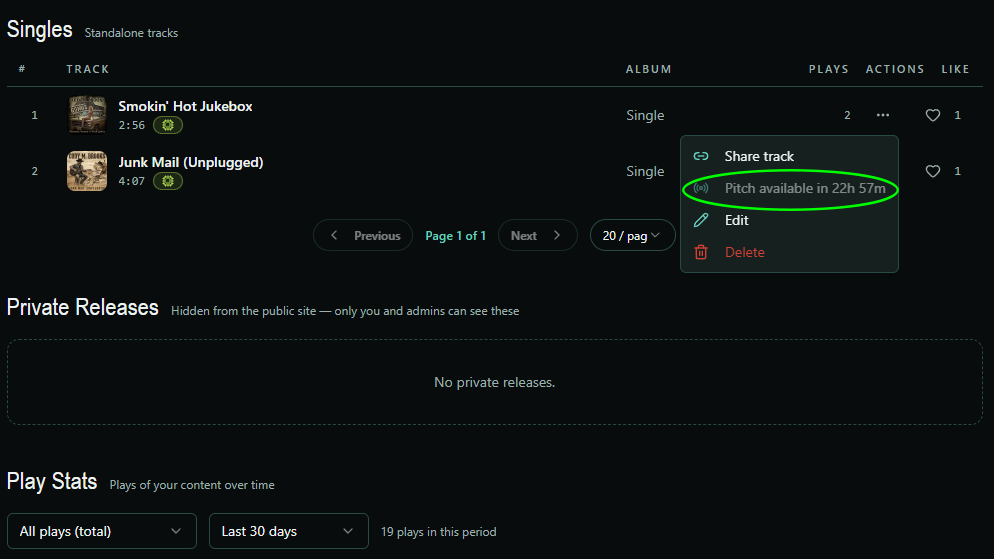Click the link icon beside Share track
994x559 pixels.
[x=700, y=156]
